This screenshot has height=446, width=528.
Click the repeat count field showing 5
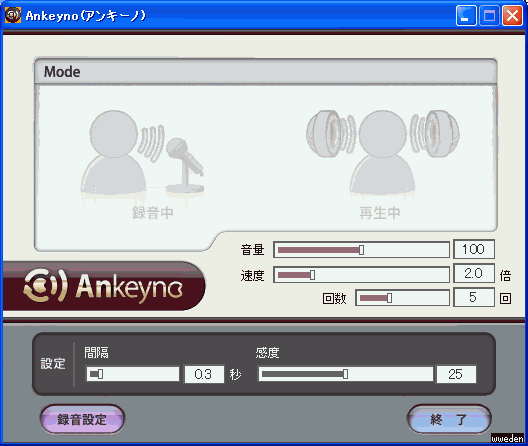[474, 297]
